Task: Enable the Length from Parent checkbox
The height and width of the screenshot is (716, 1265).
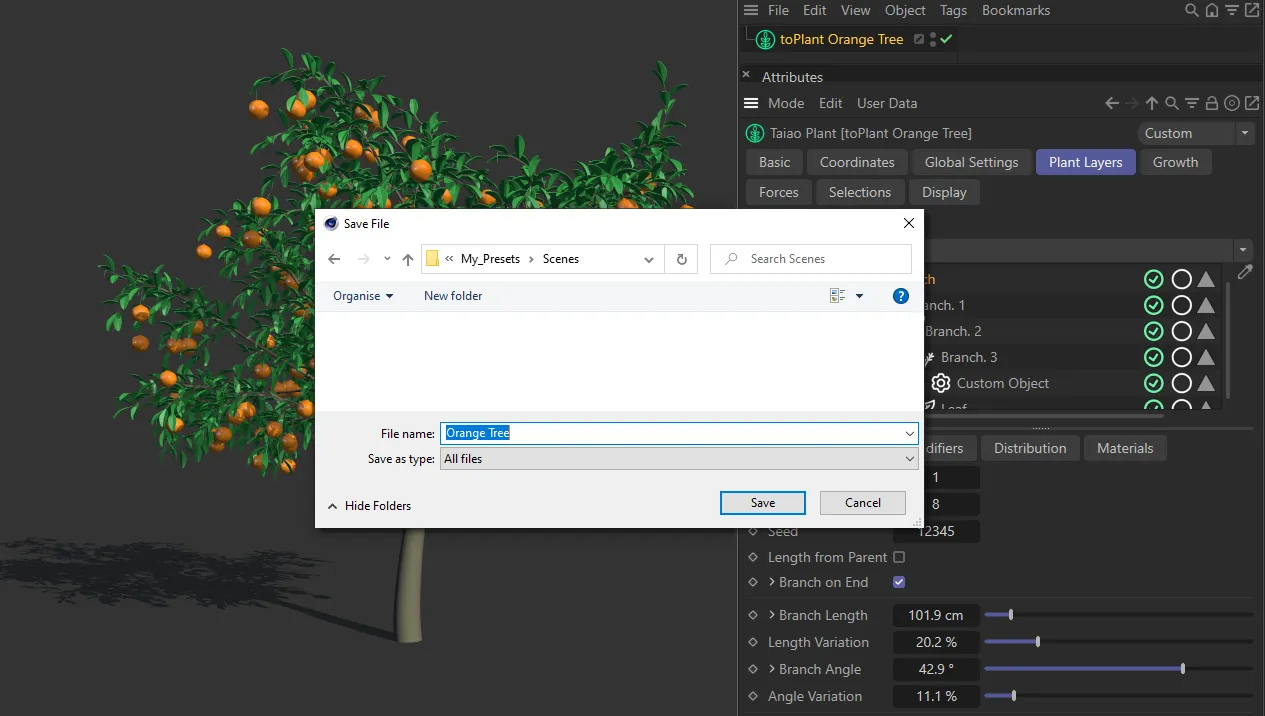Action: 898,557
